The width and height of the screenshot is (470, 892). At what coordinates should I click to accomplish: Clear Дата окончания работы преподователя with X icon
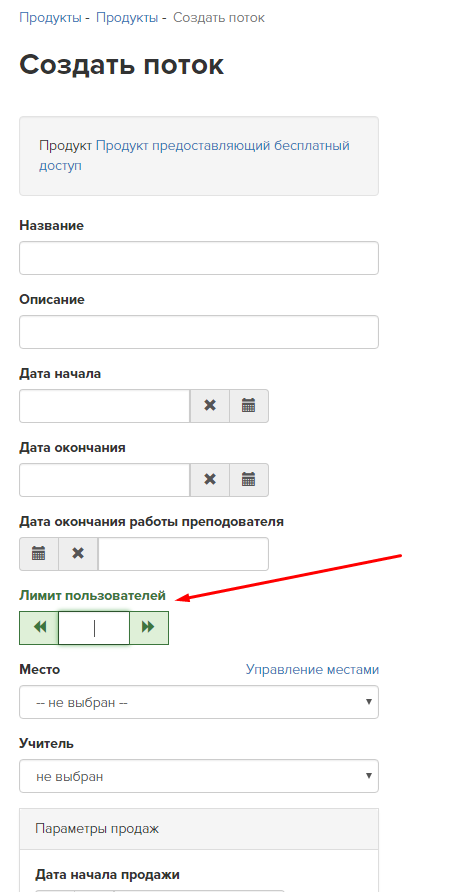[78, 554]
